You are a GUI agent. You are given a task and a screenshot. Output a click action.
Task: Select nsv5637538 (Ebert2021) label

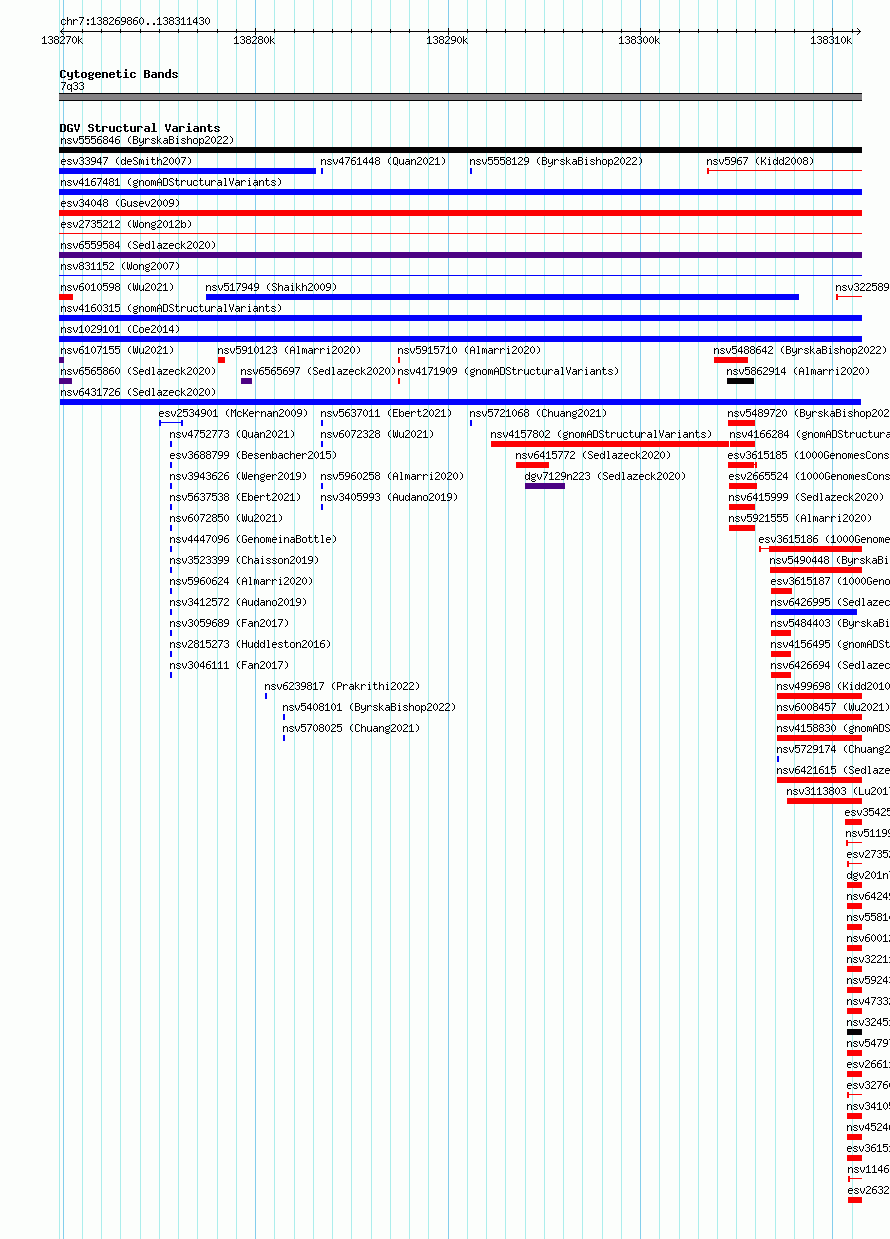pos(235,498)
